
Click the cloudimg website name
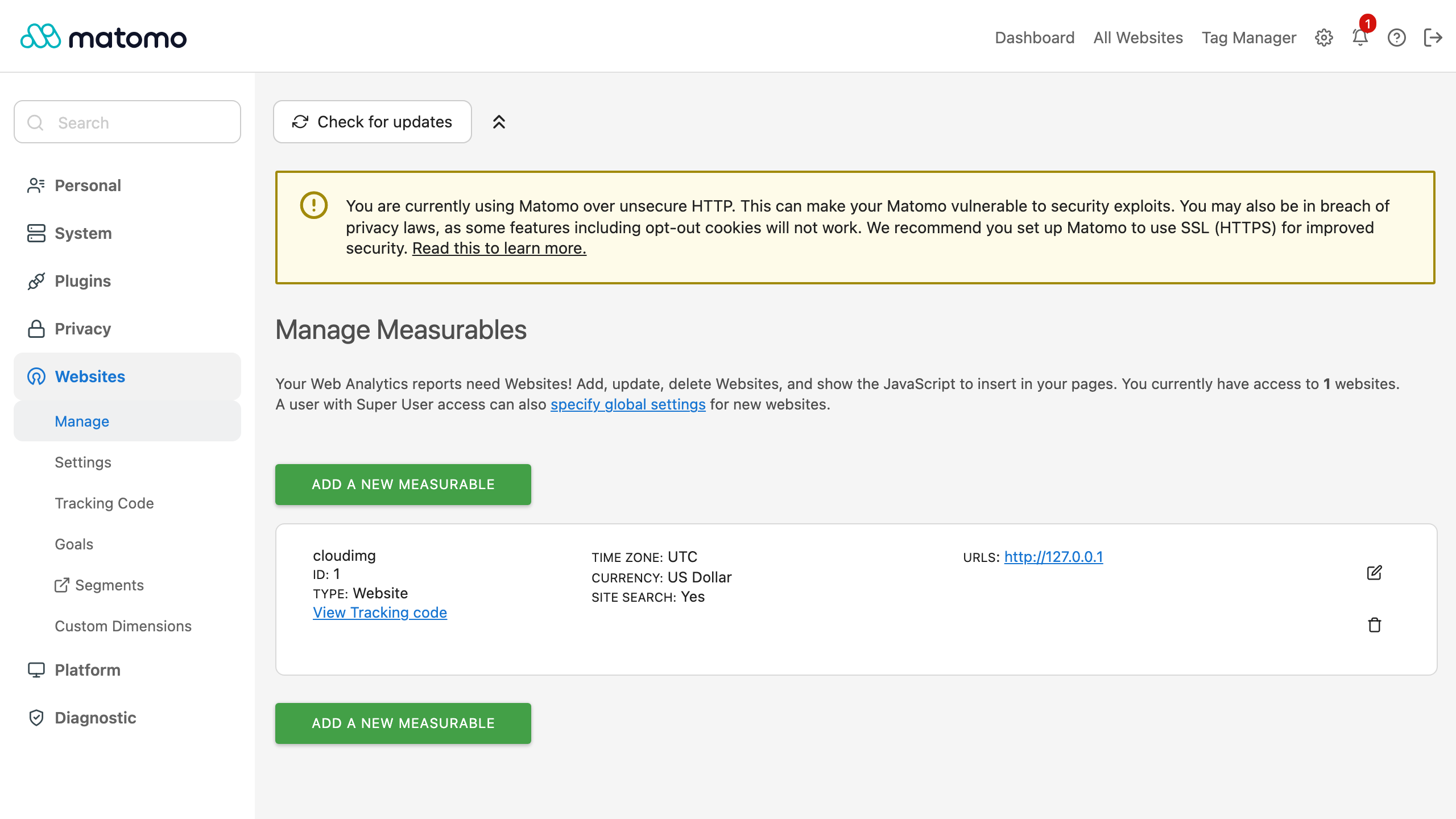coord(344,556)
